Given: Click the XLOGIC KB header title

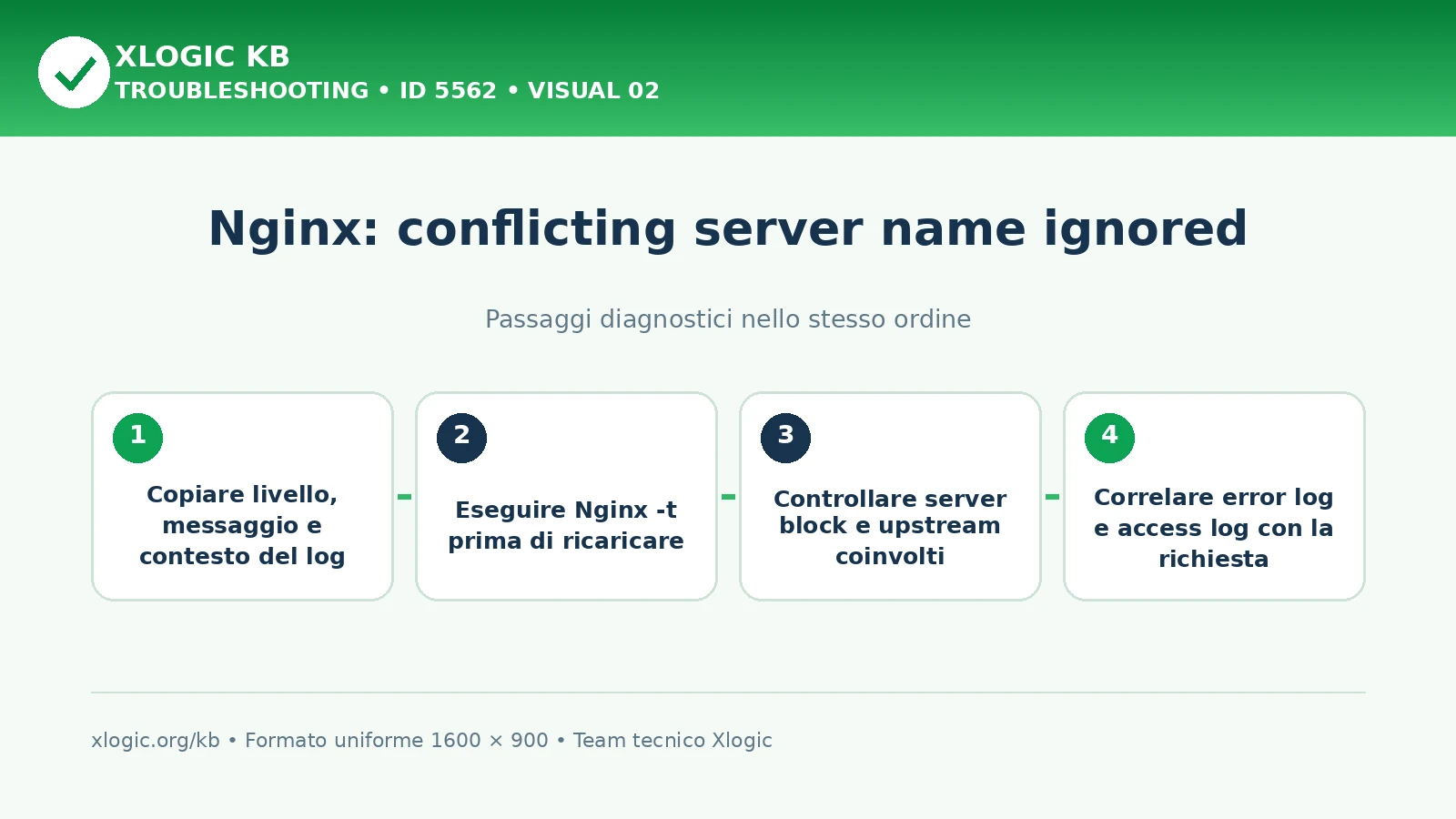Looking at the screenshot, I should pos(202,56).
